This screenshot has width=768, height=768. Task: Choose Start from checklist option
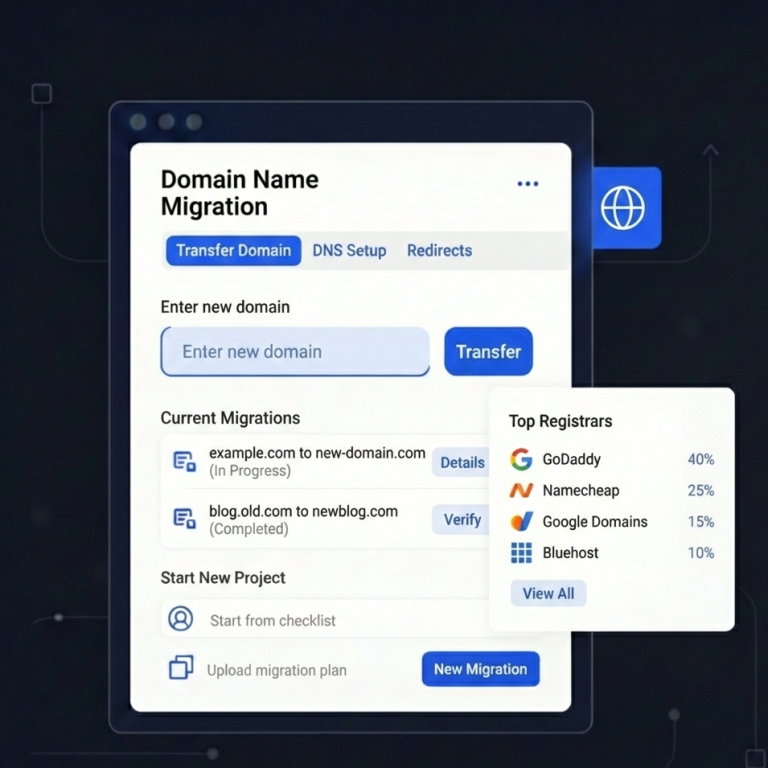(273, 620)
